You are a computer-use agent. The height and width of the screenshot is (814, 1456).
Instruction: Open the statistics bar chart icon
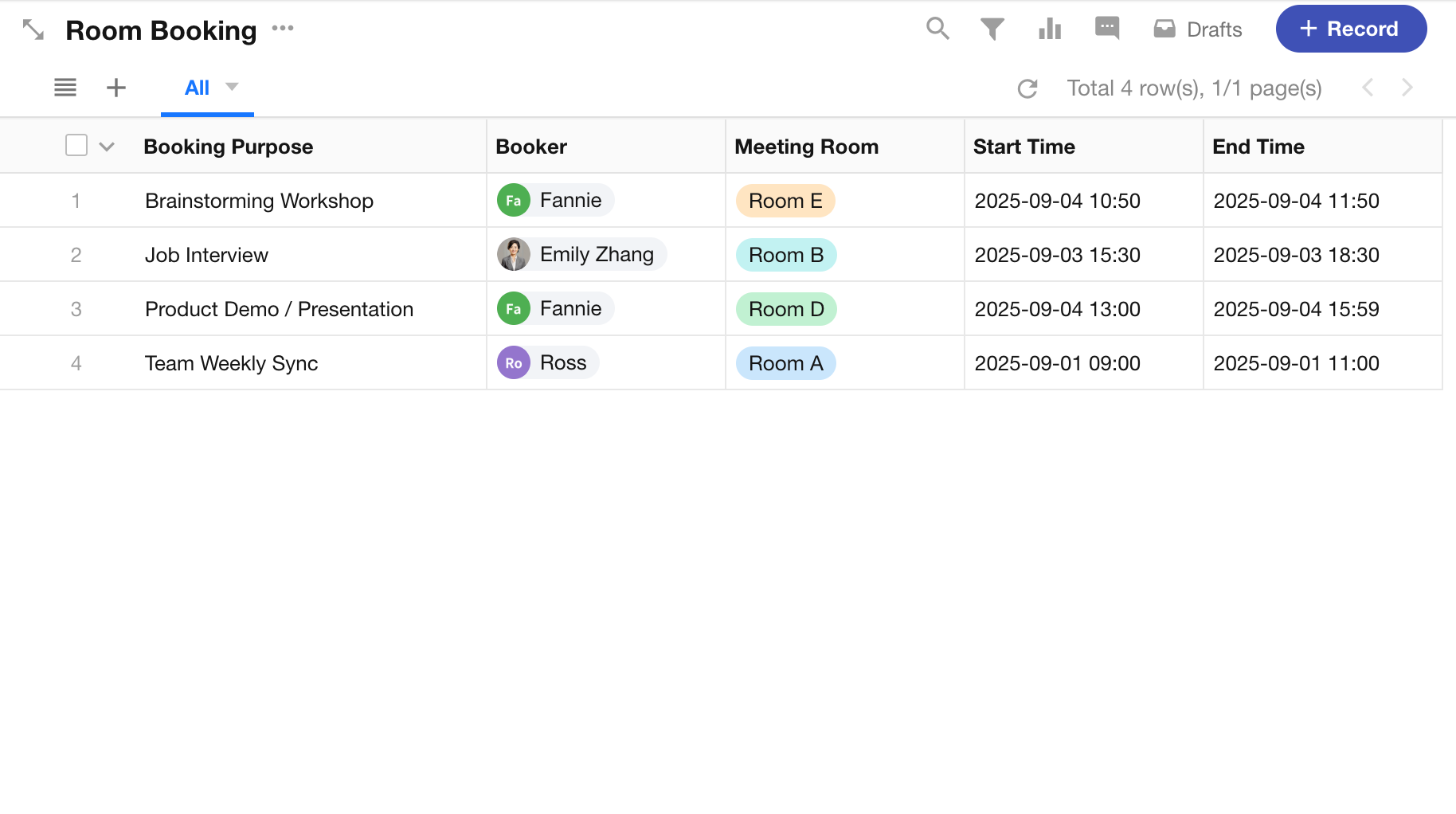[1050, 29]
